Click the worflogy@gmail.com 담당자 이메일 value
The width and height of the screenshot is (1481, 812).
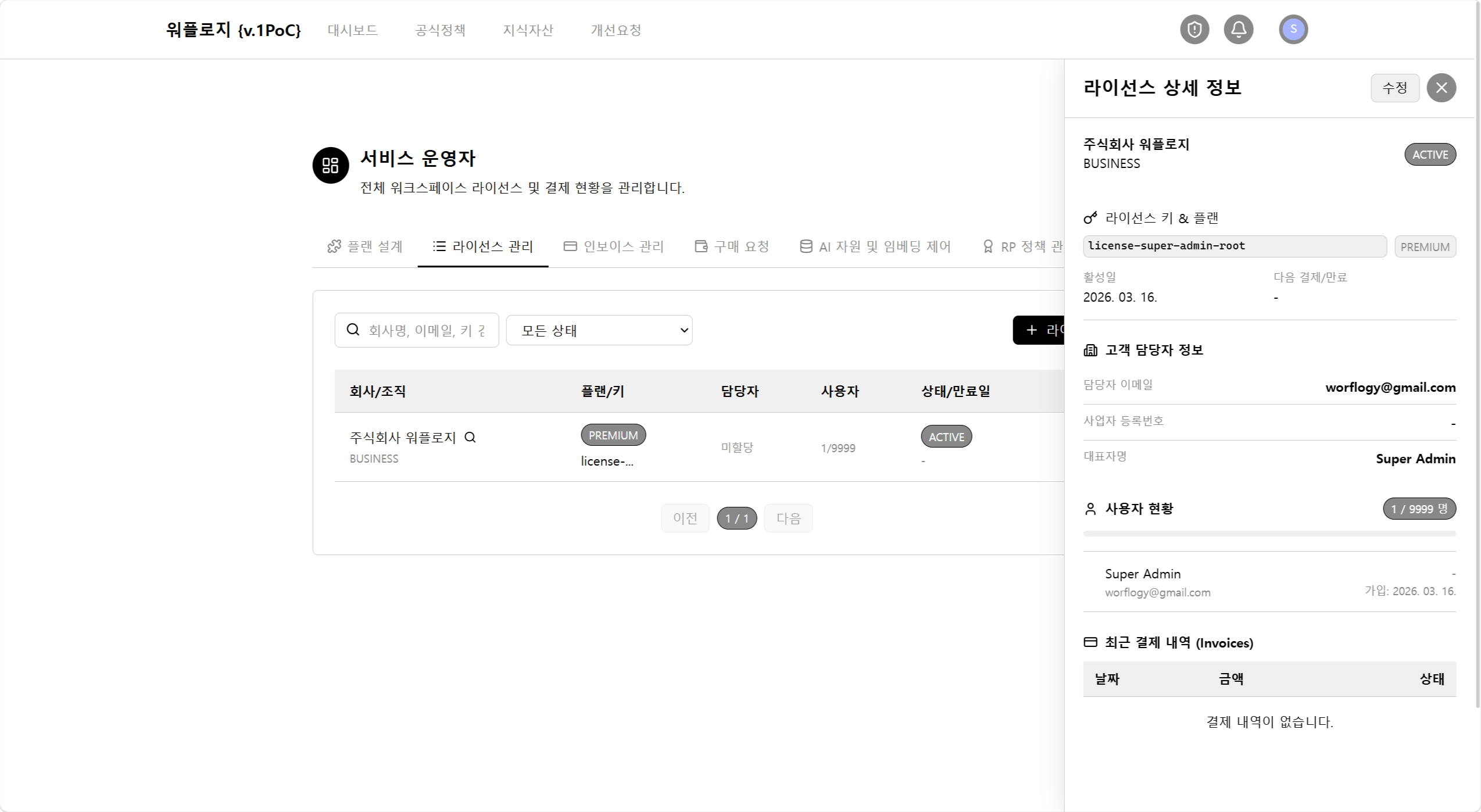click(1390, 388)
